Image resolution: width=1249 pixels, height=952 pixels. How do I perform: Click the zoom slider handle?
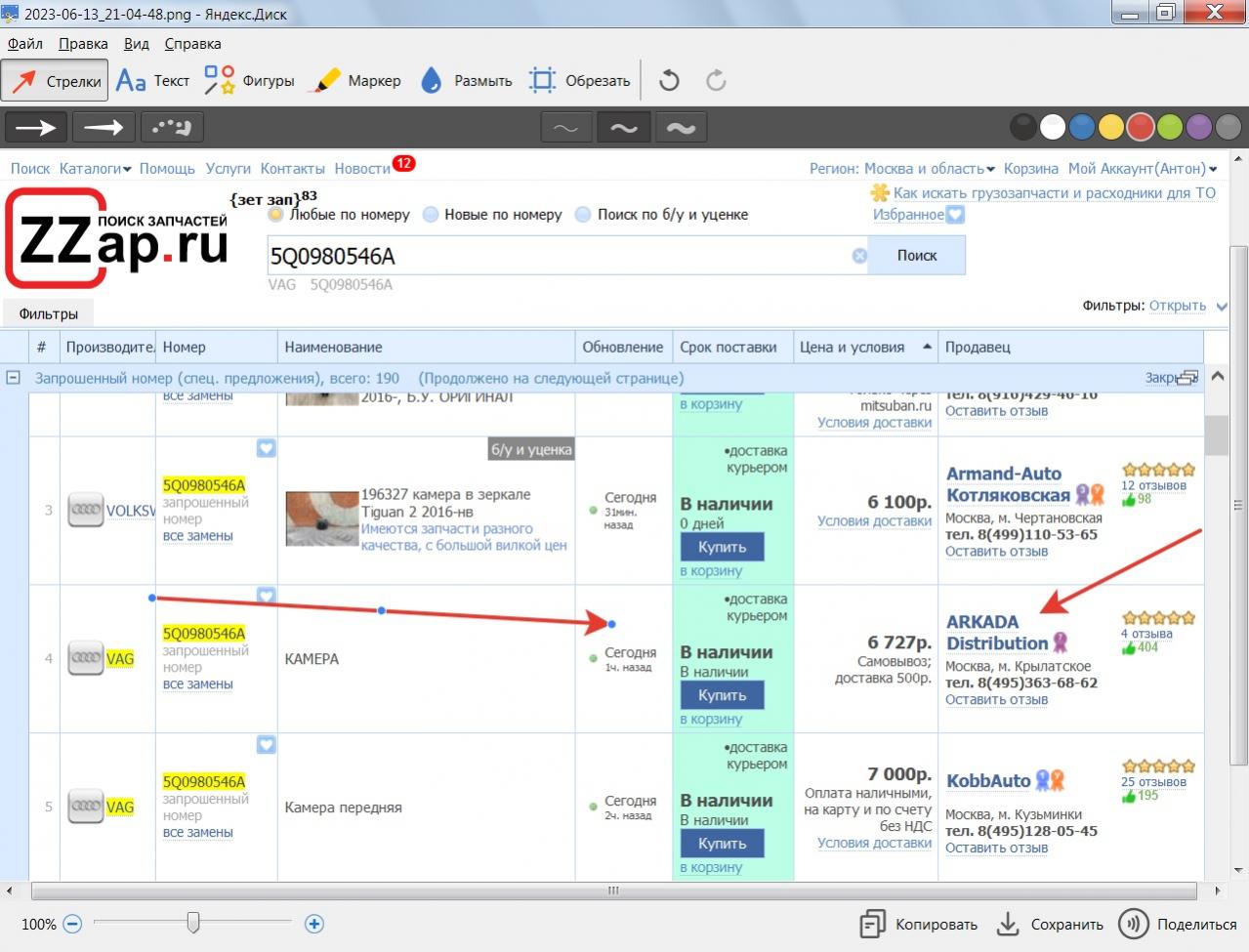click(193, 922)
